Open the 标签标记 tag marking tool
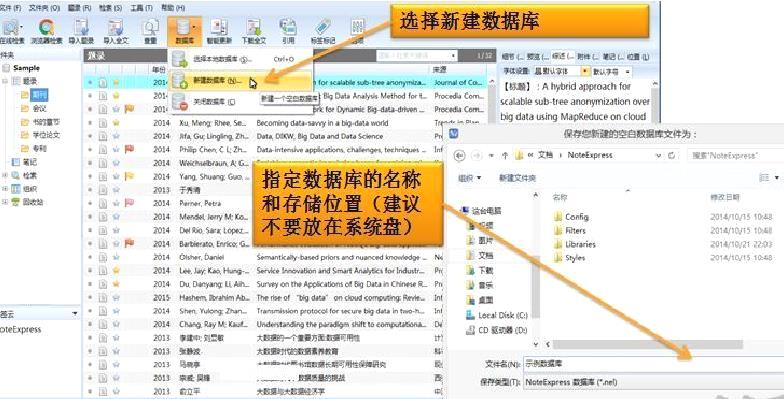This screenshot has height=399, width=784. pyautogui.click(x=322, y=31)
